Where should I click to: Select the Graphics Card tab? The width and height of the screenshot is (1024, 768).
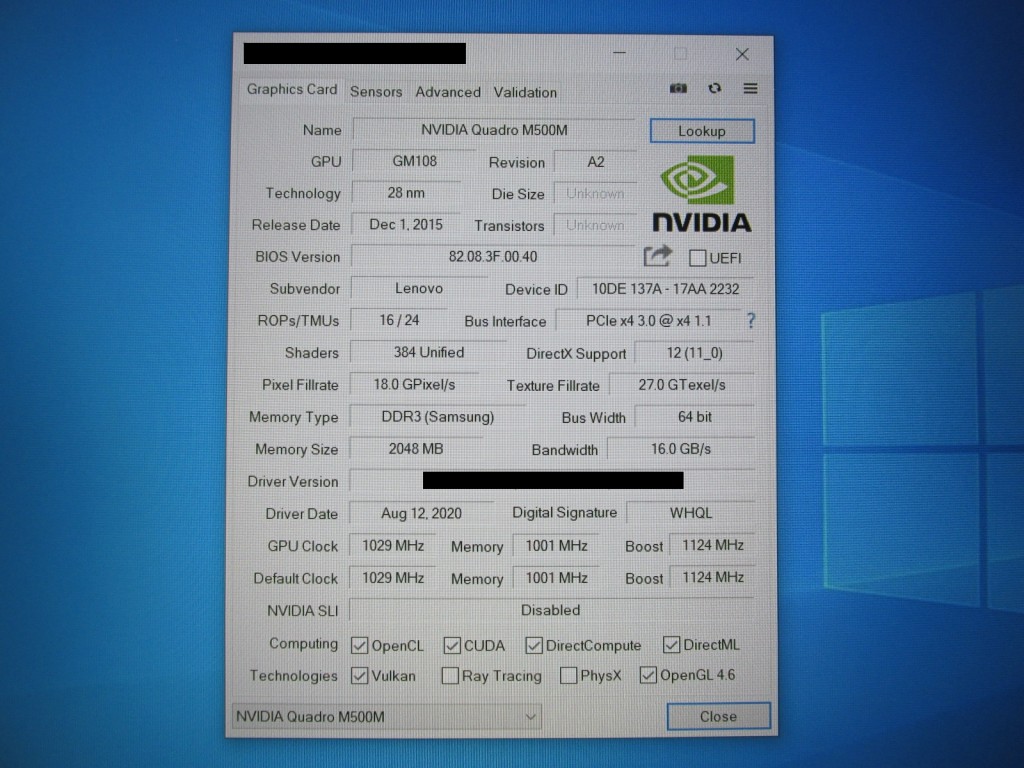point(292,89)
